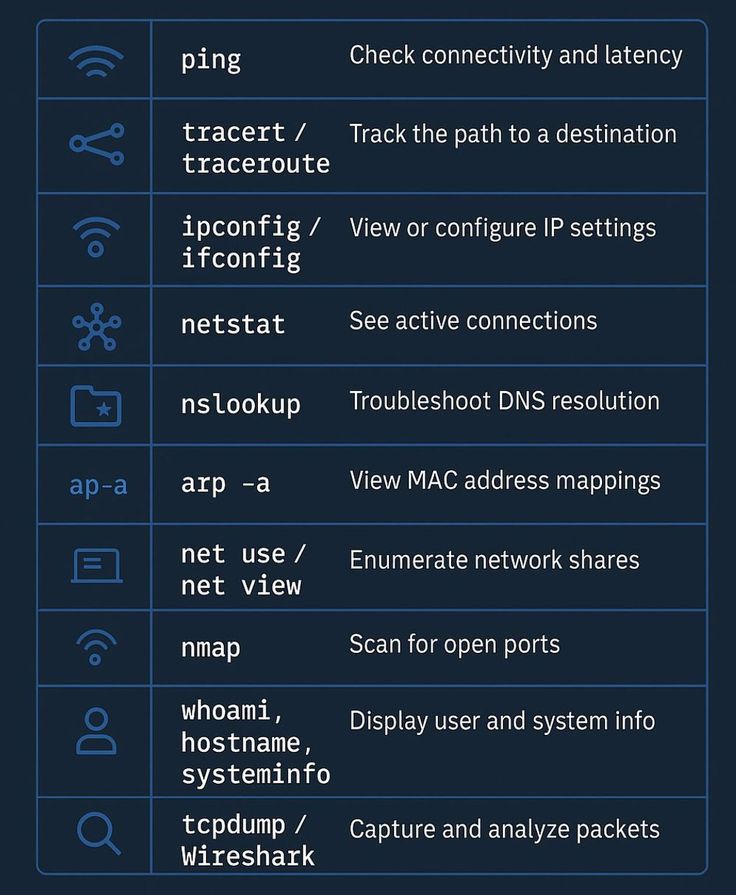Click "Capture and analyze packets" description

(x=504, y=829)
